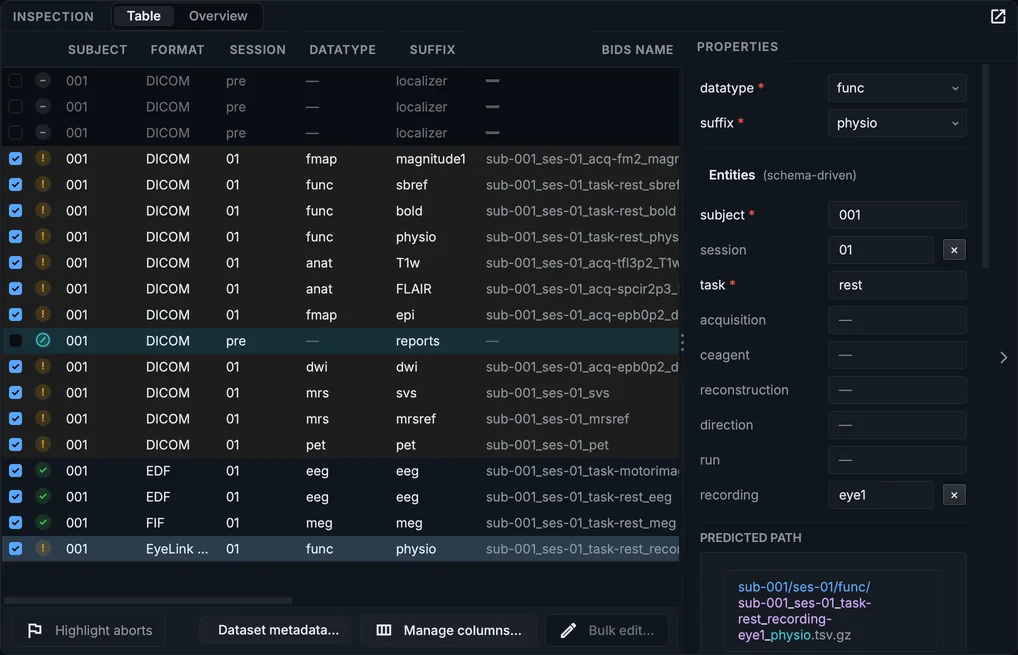
Task: Open the suffix dropdown showing physio
Action: tap(897, 123)
